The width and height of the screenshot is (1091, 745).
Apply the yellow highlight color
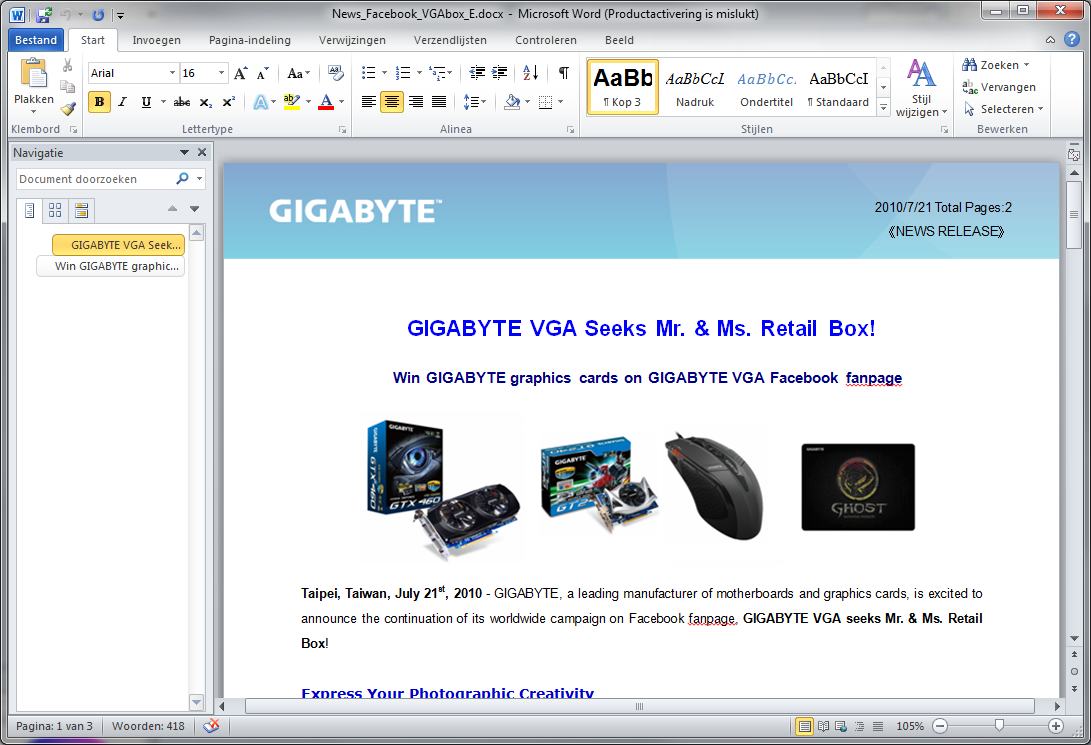292,102
